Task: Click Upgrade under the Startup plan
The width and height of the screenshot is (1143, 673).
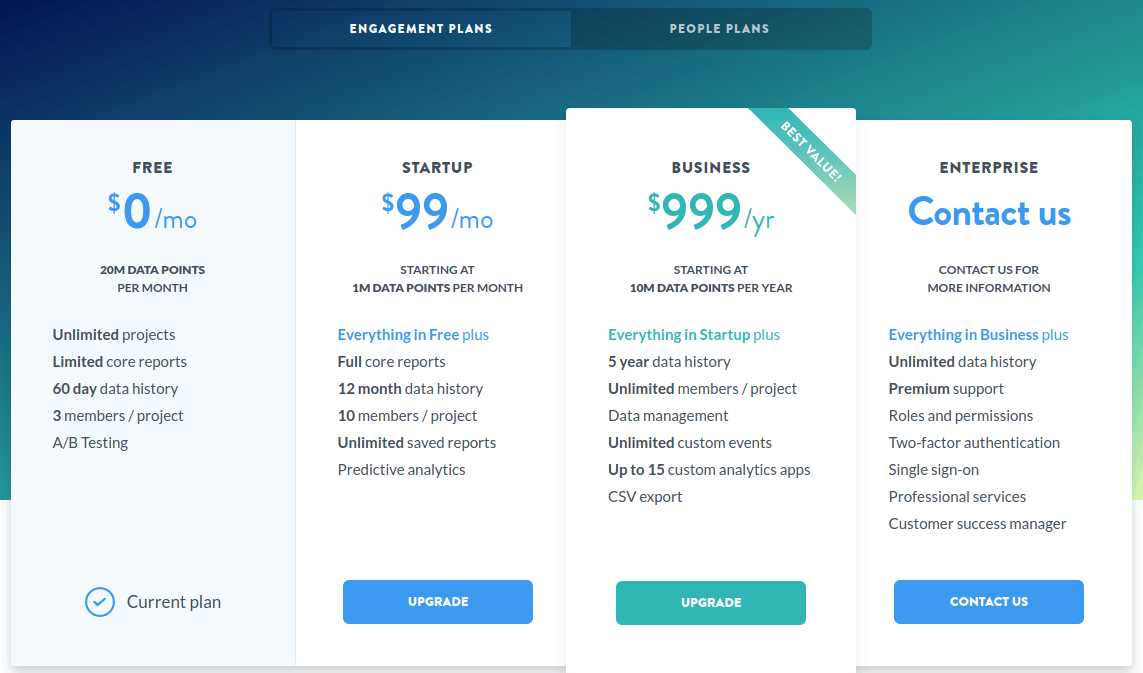Action: [437, 602]
